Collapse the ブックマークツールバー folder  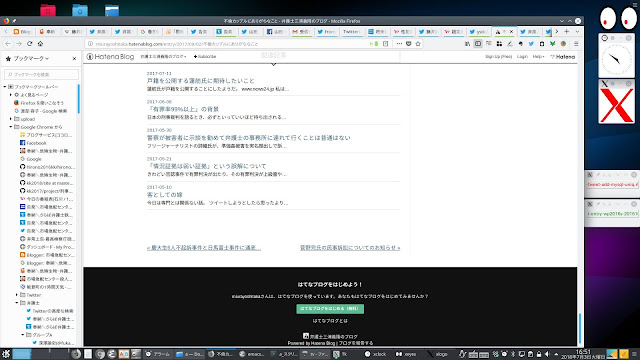tap(5, 87)
